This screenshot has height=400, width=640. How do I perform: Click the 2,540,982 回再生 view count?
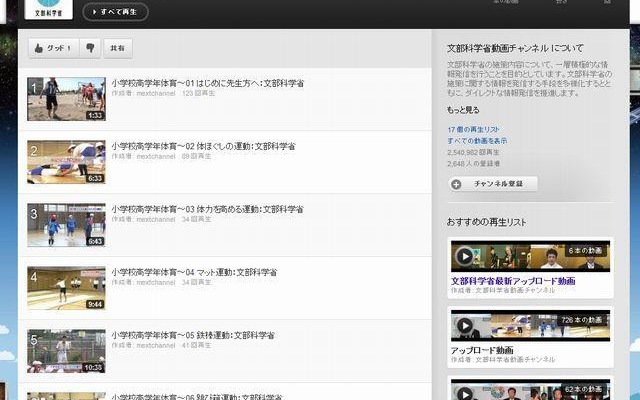click(473, 152)
